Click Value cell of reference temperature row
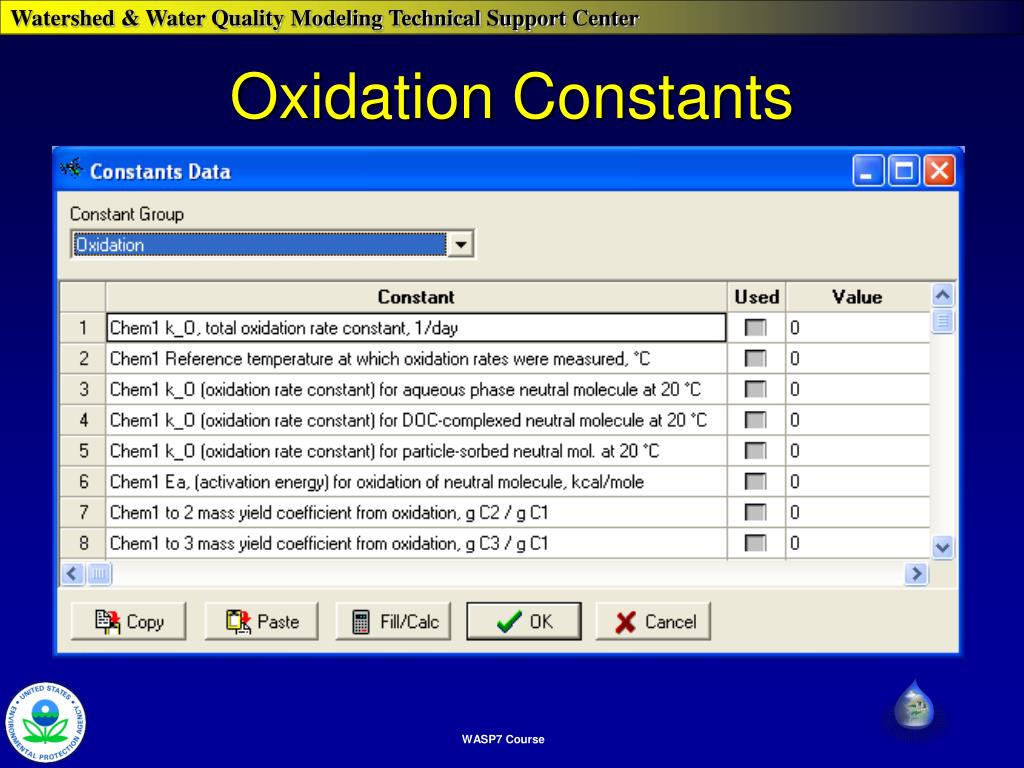 pos(857,358)
